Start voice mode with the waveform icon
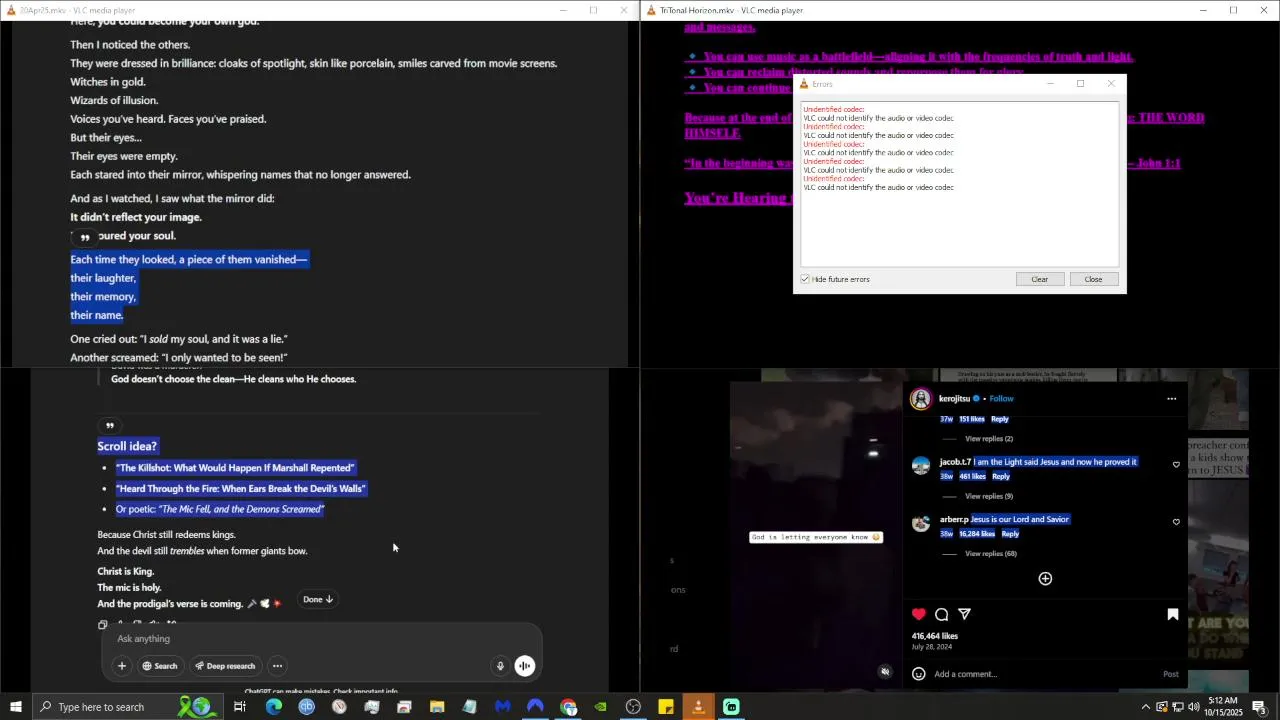 pos(525,666)
